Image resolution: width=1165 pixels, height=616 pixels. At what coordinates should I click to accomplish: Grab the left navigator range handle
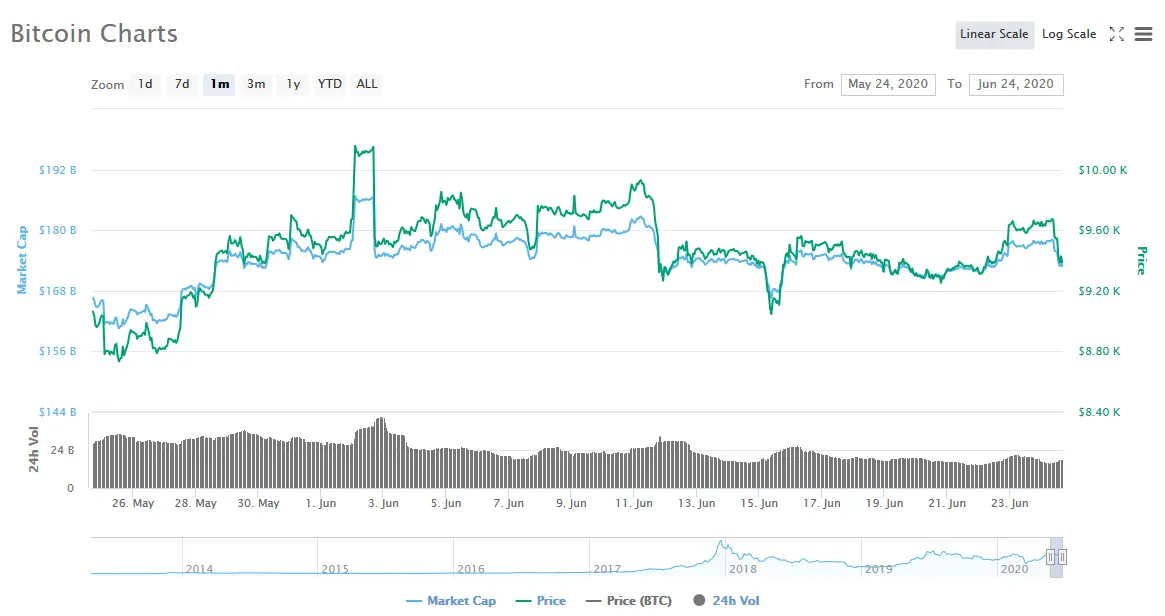[1050, 557]
